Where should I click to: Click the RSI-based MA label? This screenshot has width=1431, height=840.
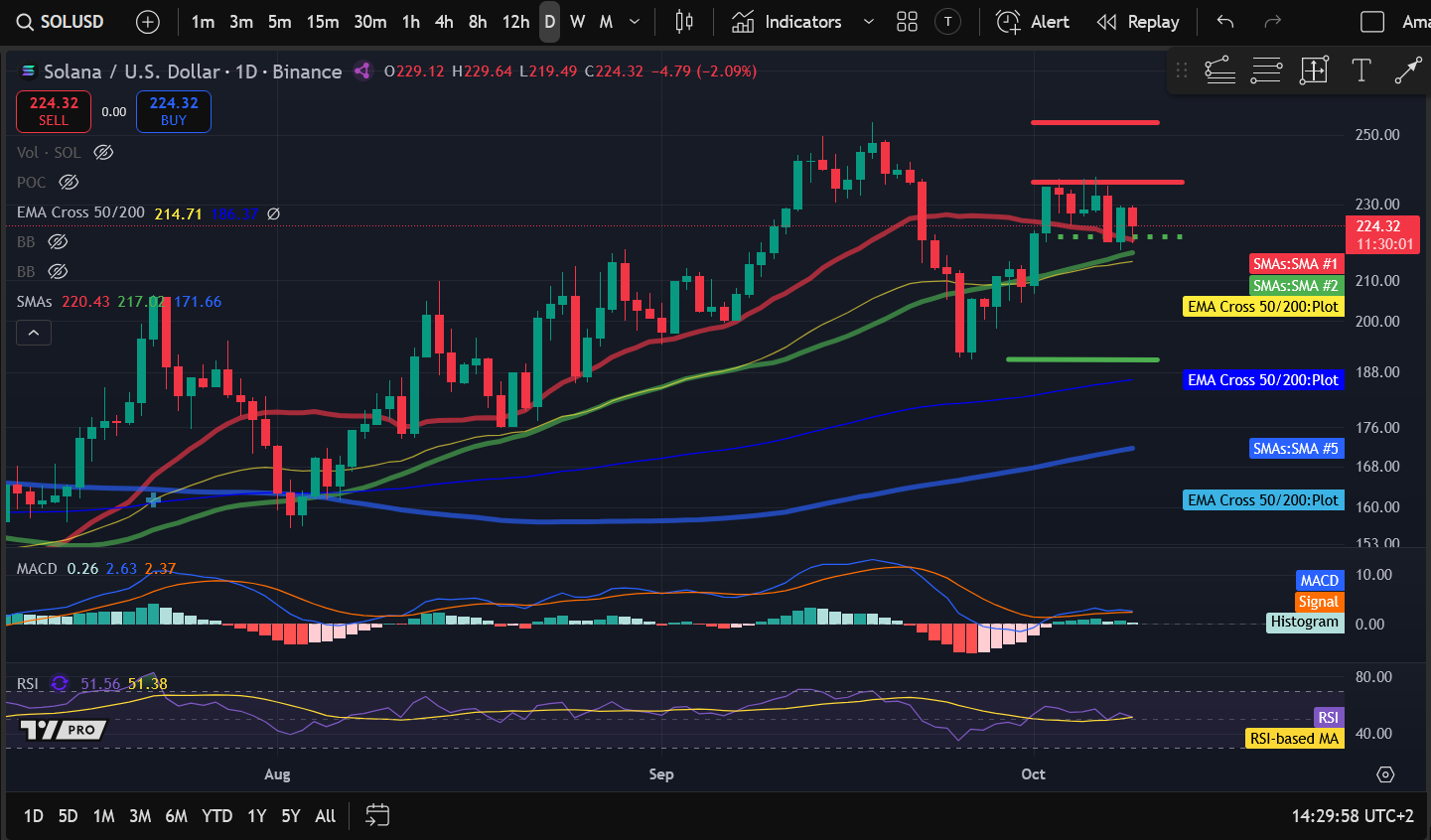point(1295,739)
